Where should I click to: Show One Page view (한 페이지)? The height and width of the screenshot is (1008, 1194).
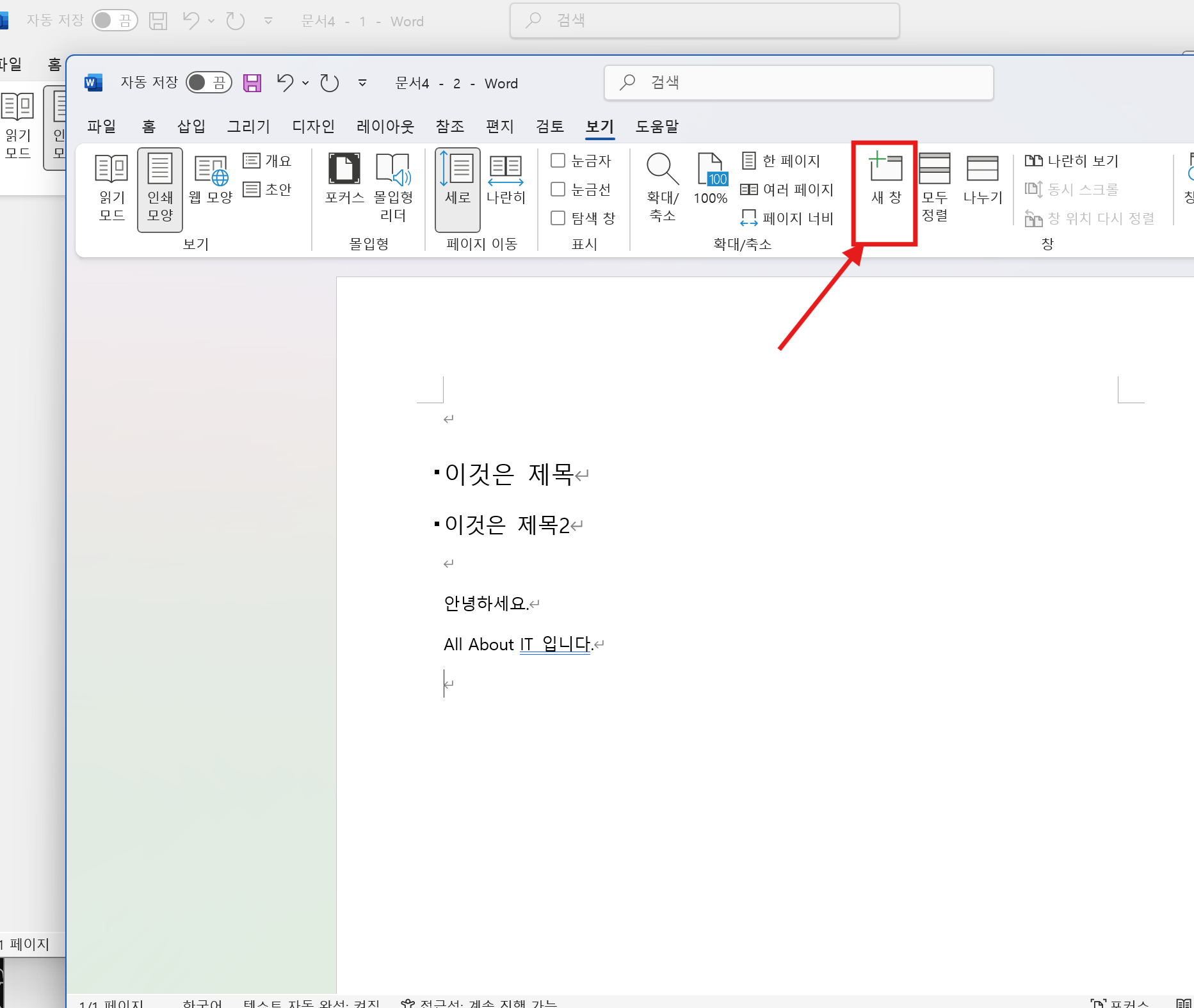point(781,161)
